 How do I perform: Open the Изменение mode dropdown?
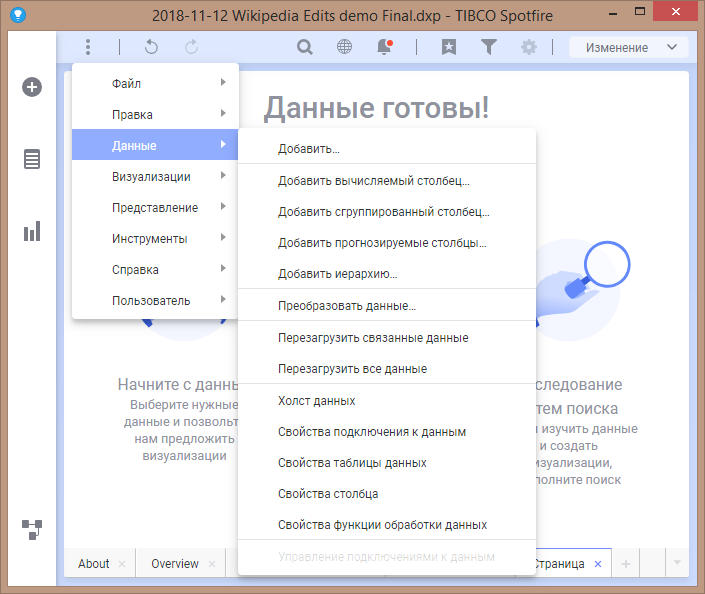(x=629, y=47)
